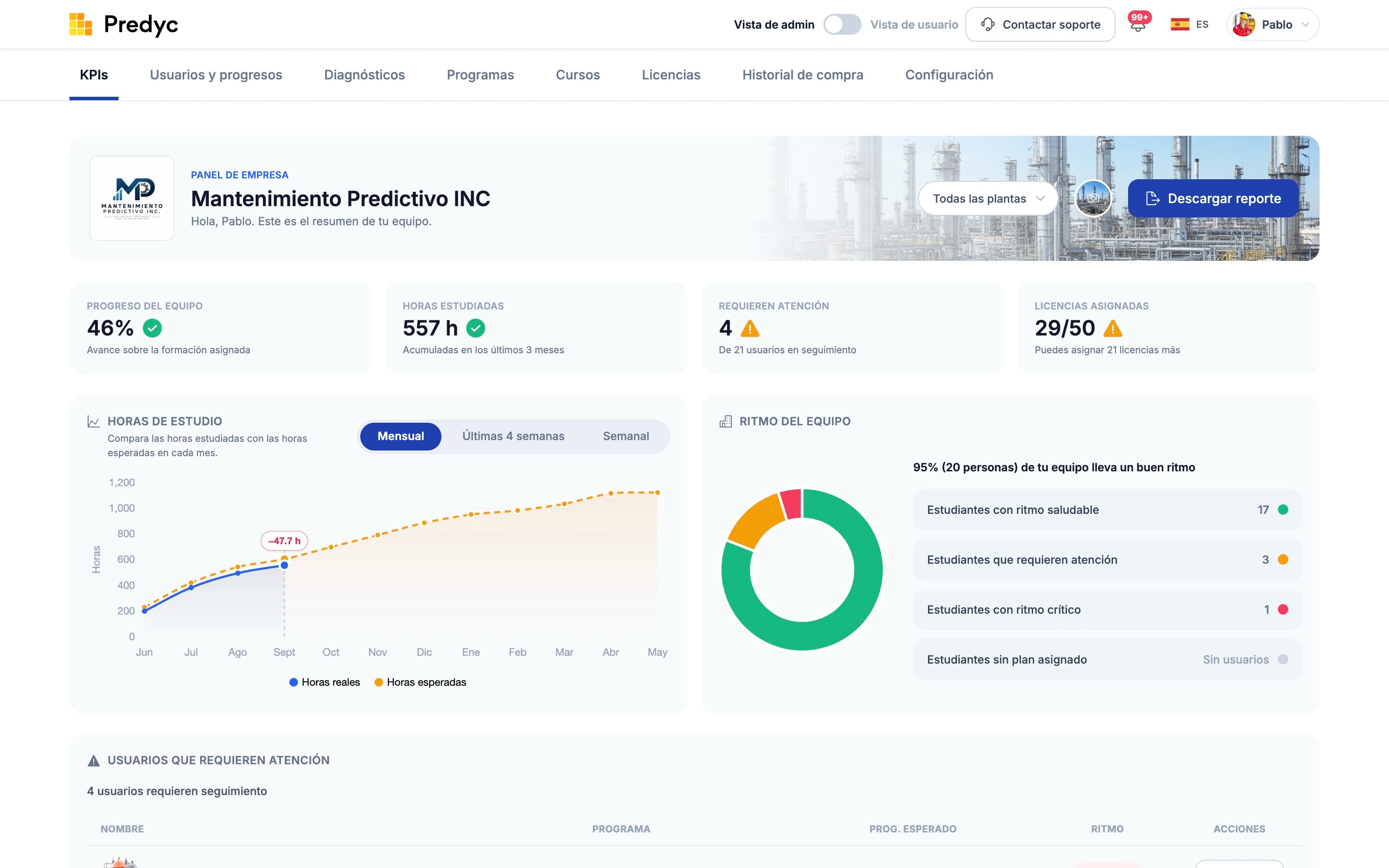Open the ES language selector
The height and width of the screenshot is (868, 1389).
click(1190, 24)
